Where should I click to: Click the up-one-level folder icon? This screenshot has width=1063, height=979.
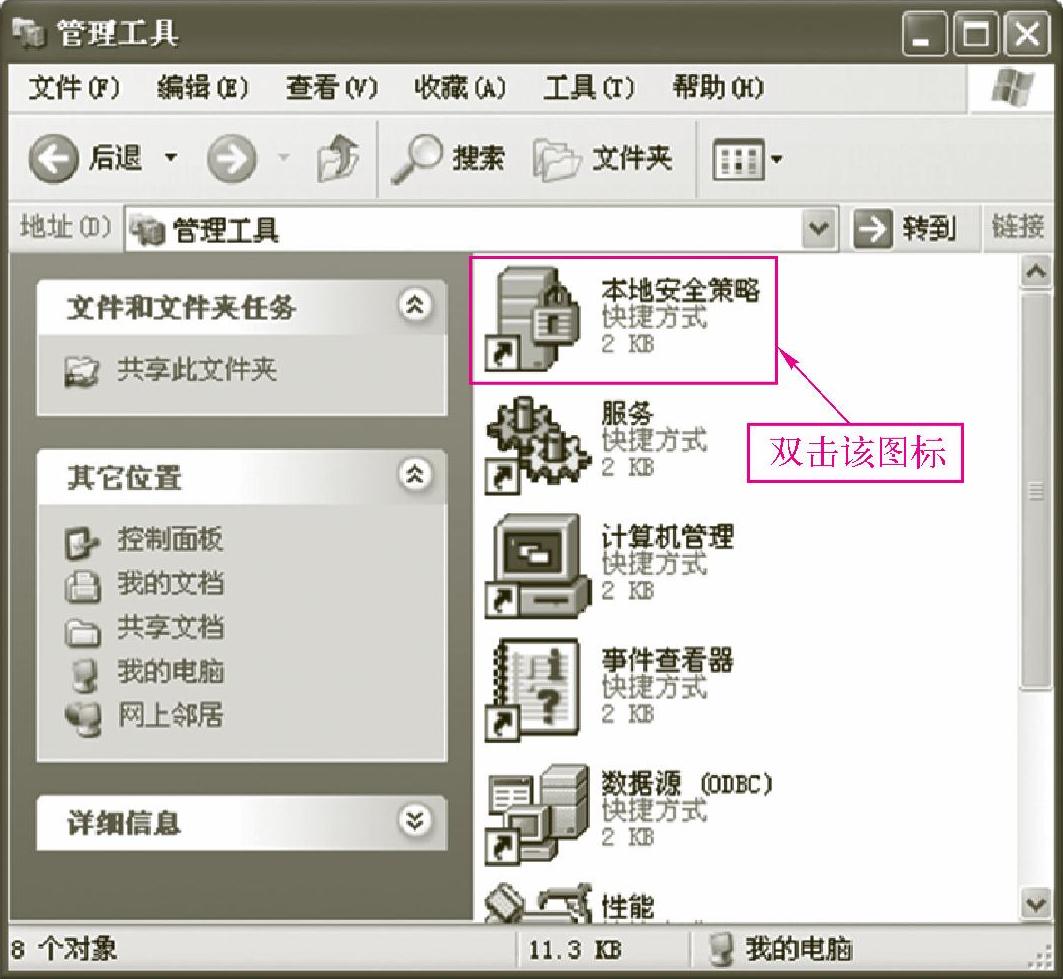(338, 158)
